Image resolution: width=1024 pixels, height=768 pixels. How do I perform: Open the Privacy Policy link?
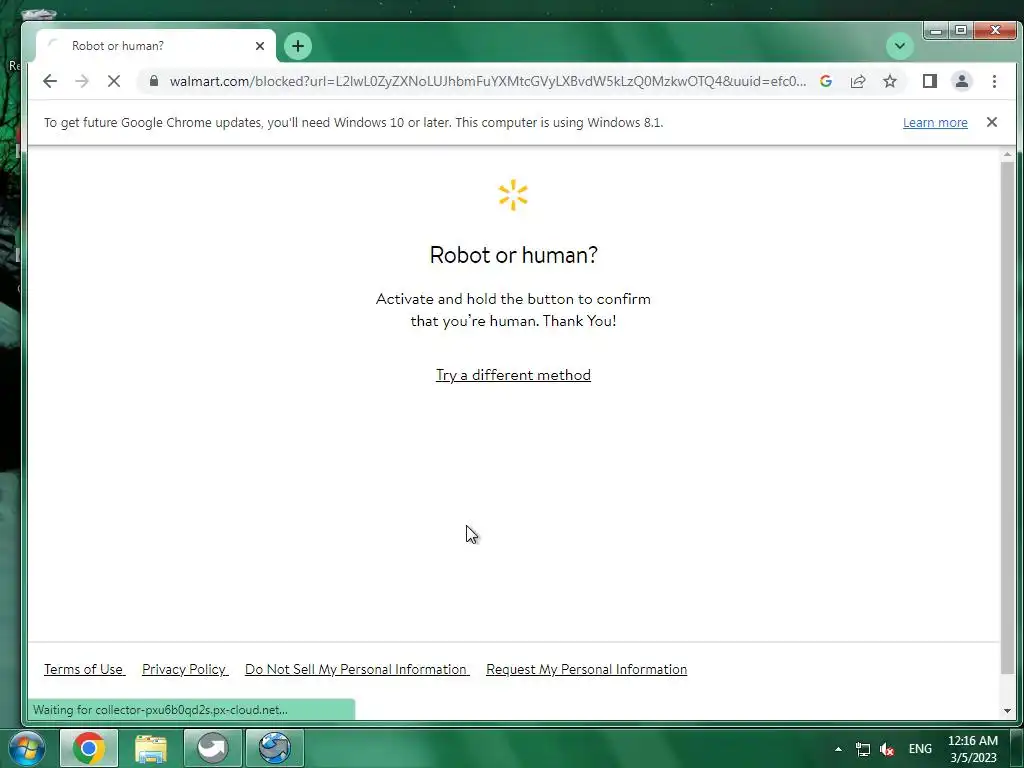point(185,669)
